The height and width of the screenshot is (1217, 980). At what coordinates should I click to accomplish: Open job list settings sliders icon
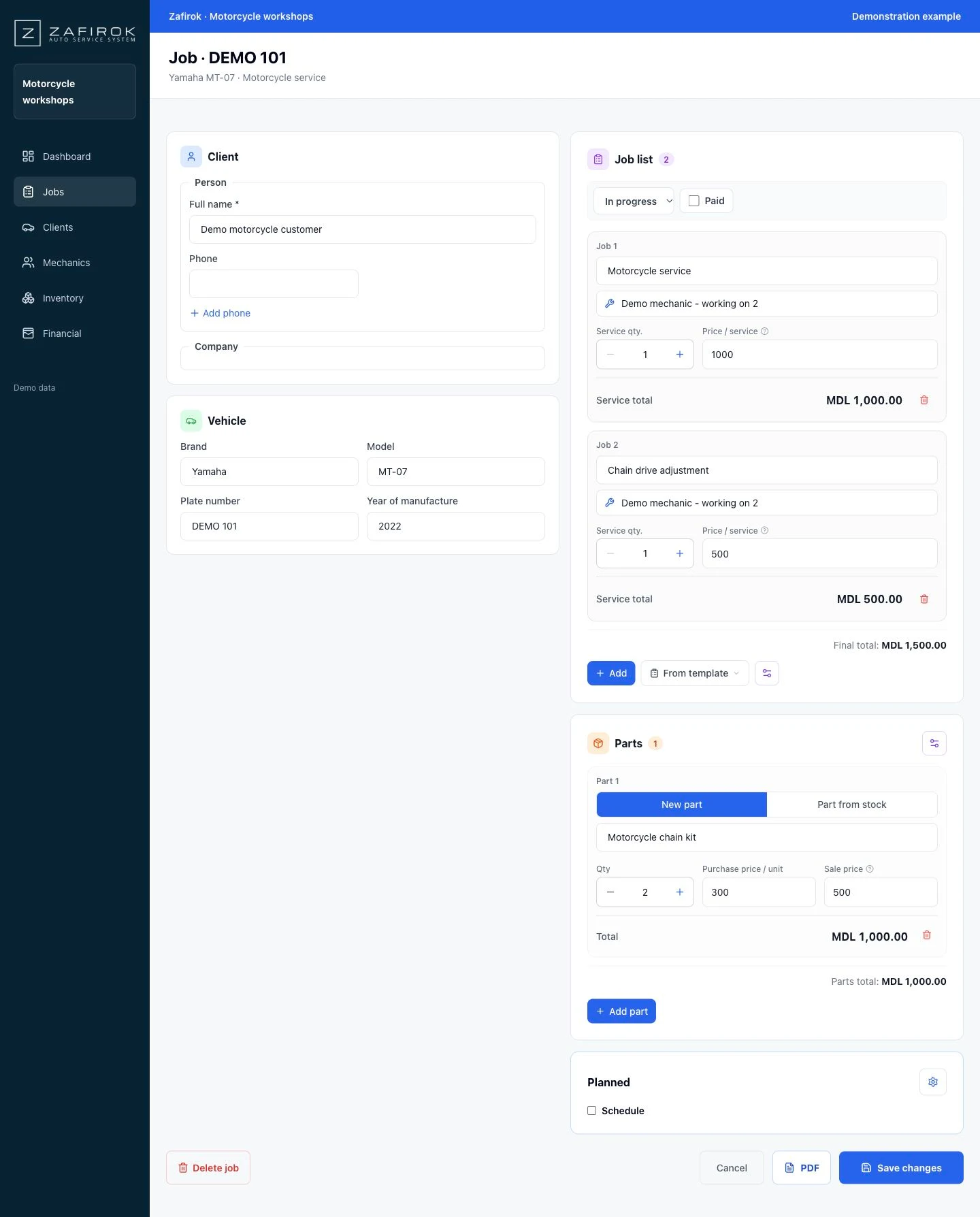click(767, 673)
